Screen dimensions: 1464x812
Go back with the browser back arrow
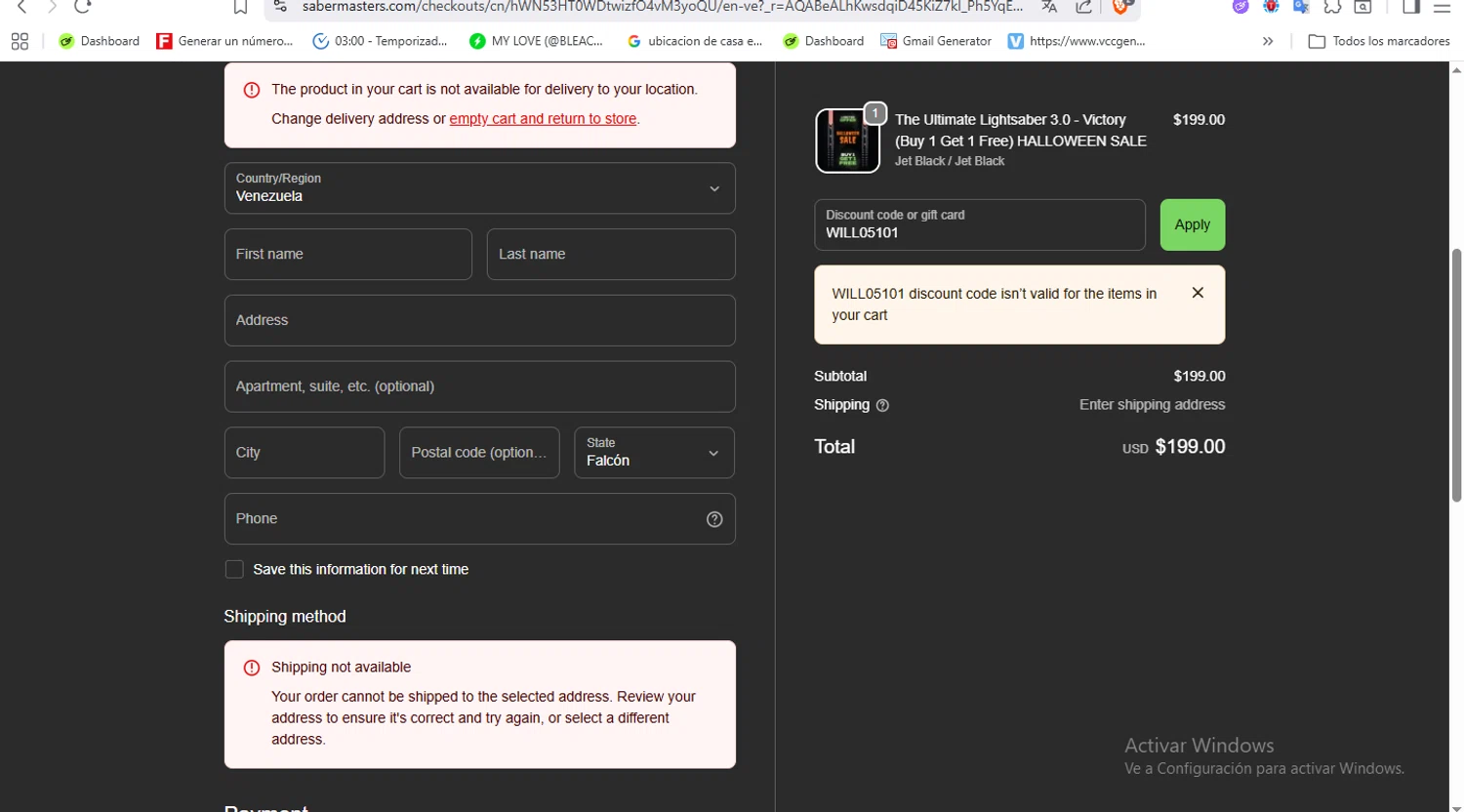21,7
